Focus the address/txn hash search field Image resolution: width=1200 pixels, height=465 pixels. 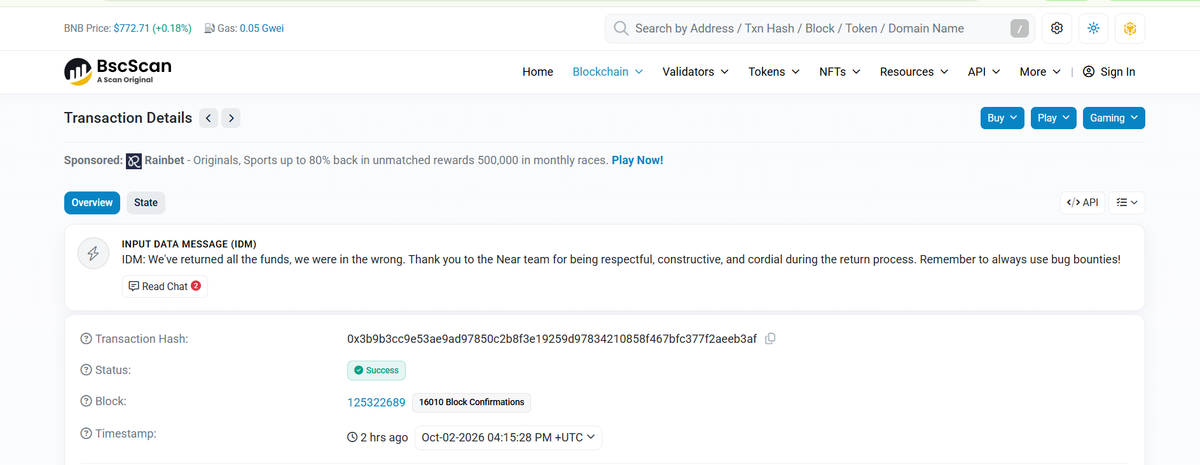pyautogui.click(x=818, y=28)
